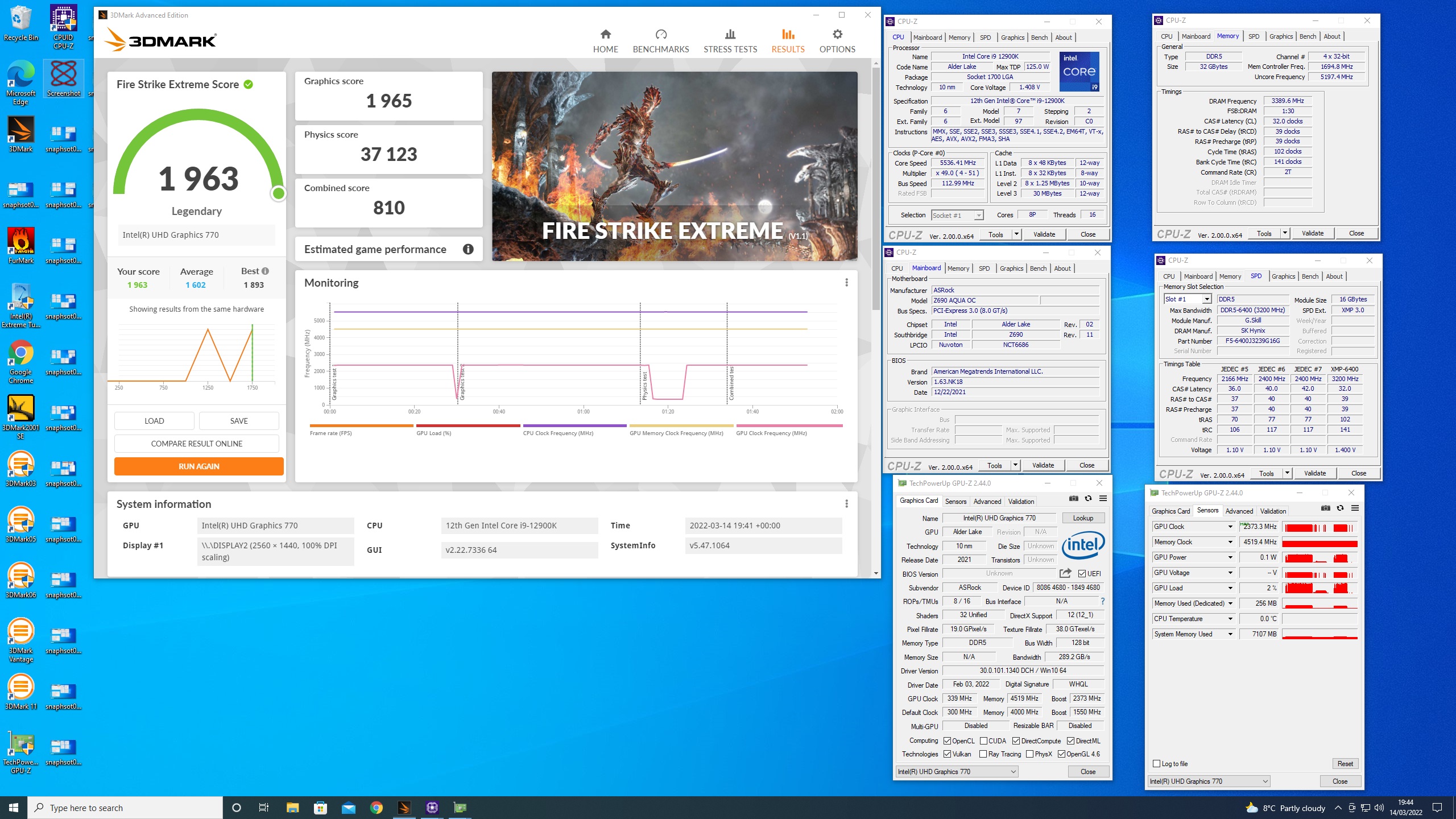Toggle the OpenCL checkbox in GPU-Z
Viewport: 1456px width, 819px height.
pos(947,741)
